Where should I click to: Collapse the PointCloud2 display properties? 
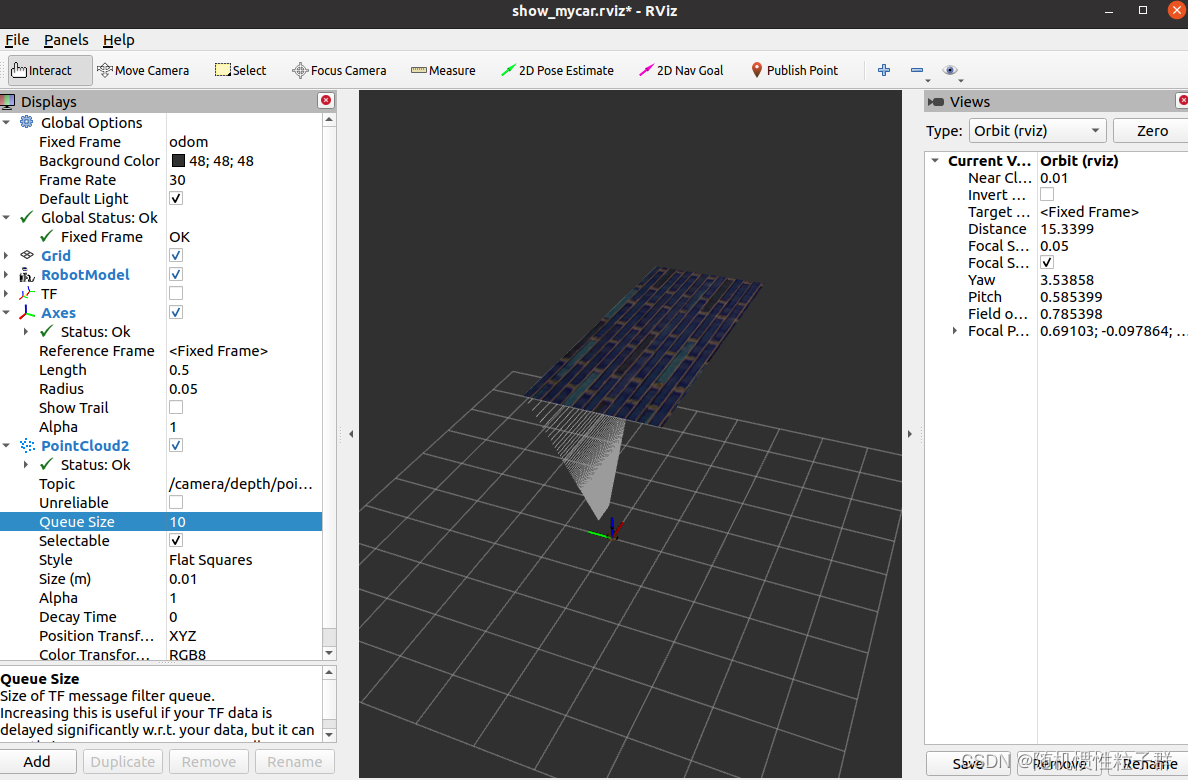7,445
